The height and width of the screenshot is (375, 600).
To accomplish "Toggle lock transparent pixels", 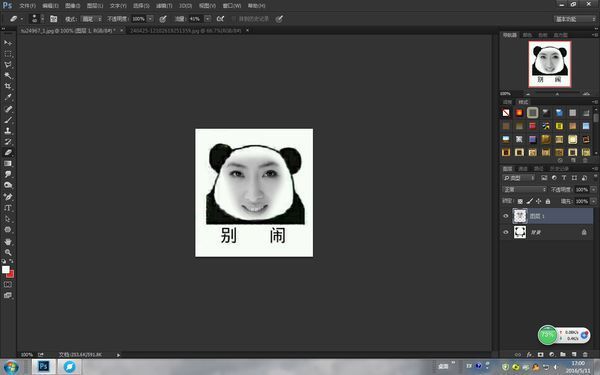I will 520,201.
